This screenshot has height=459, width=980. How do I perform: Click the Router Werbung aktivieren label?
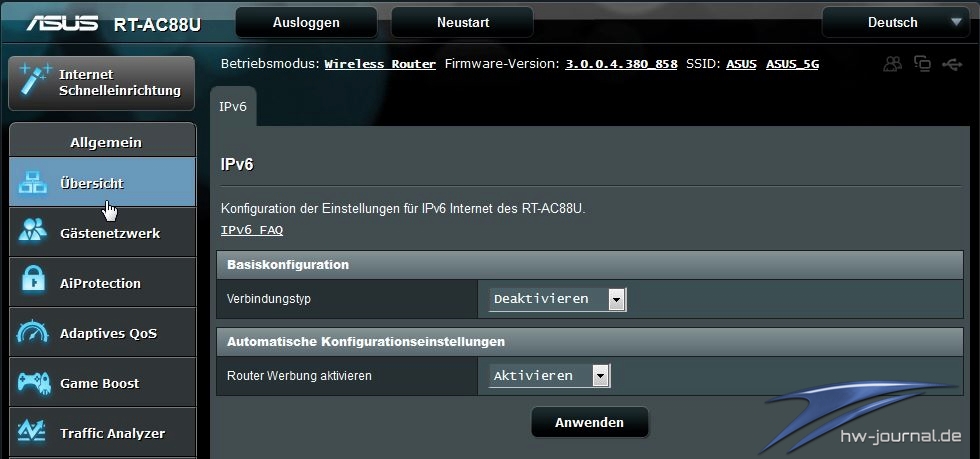299,376
